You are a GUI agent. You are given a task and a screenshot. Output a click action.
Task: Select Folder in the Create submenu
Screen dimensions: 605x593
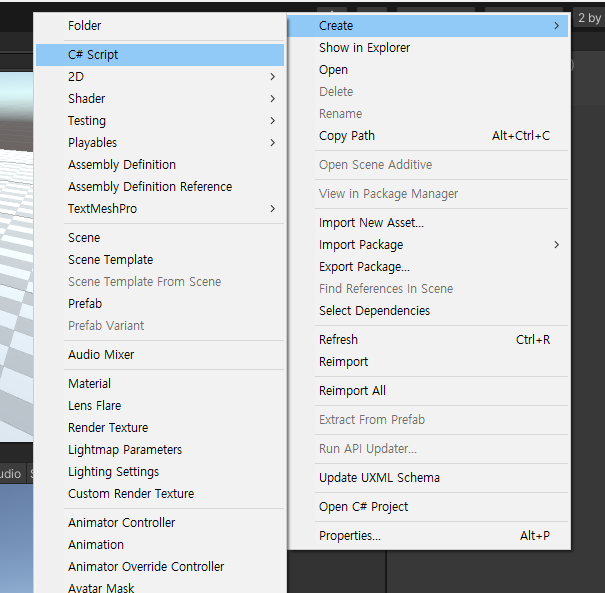point(160,25)
